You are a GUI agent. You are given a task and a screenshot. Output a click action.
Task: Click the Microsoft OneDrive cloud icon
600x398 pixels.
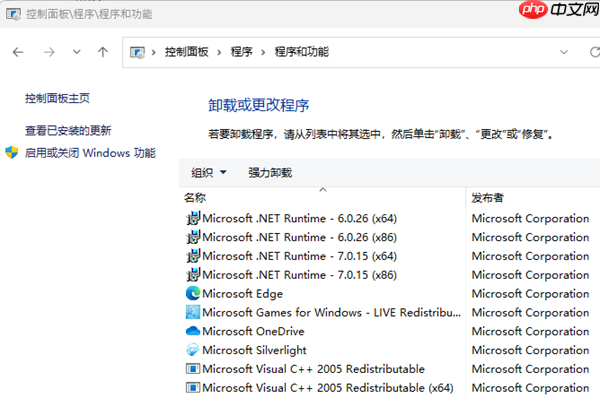pyautogui.click(x=193, y=331)
